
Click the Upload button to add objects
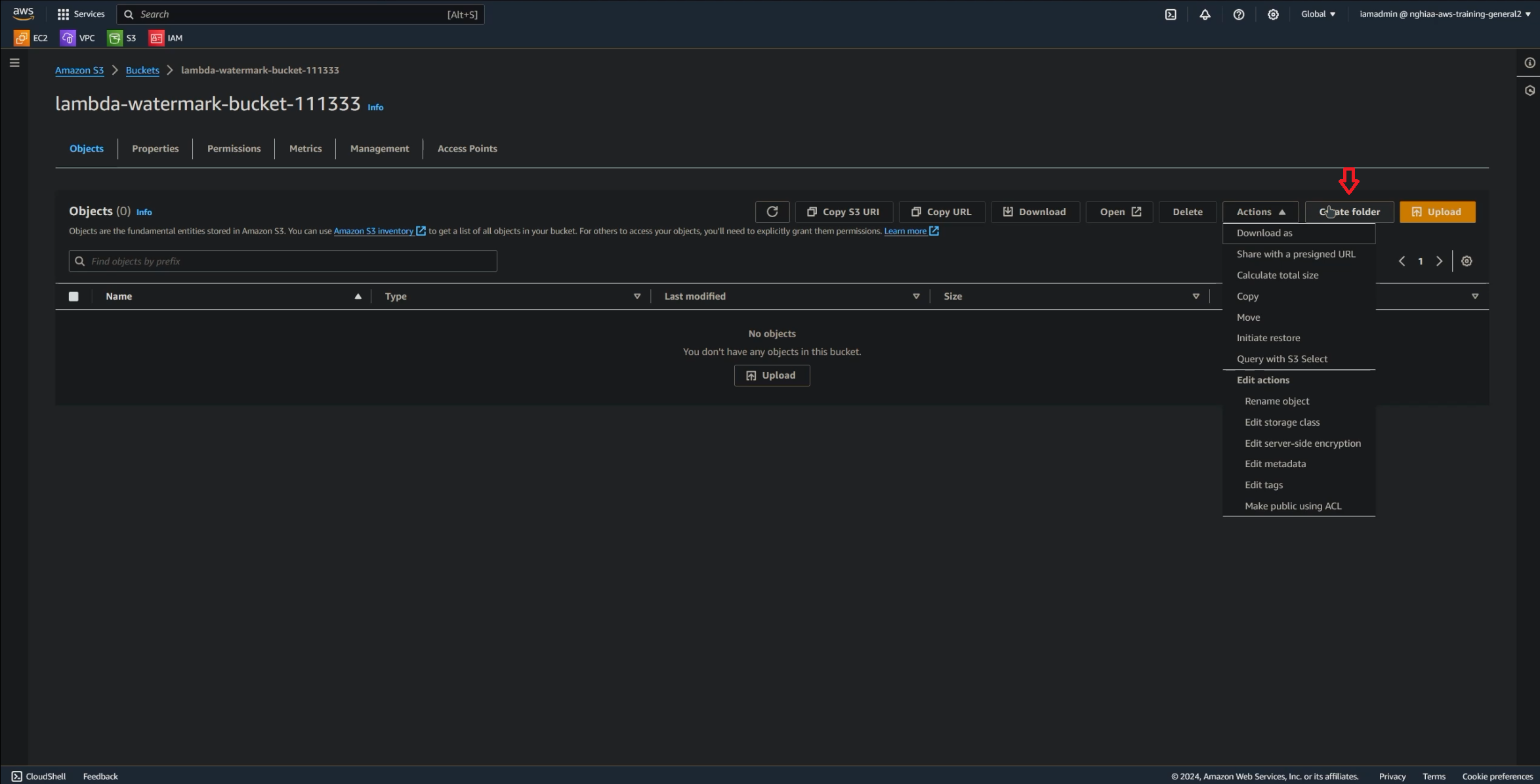tap(1436, 211)
